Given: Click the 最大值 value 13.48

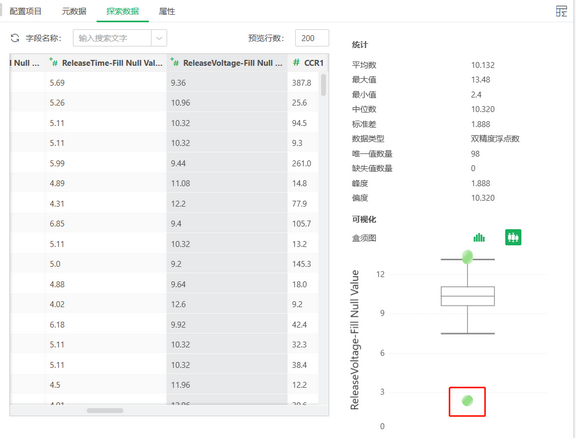Looking at the screenshot, I should coord(480,80).
